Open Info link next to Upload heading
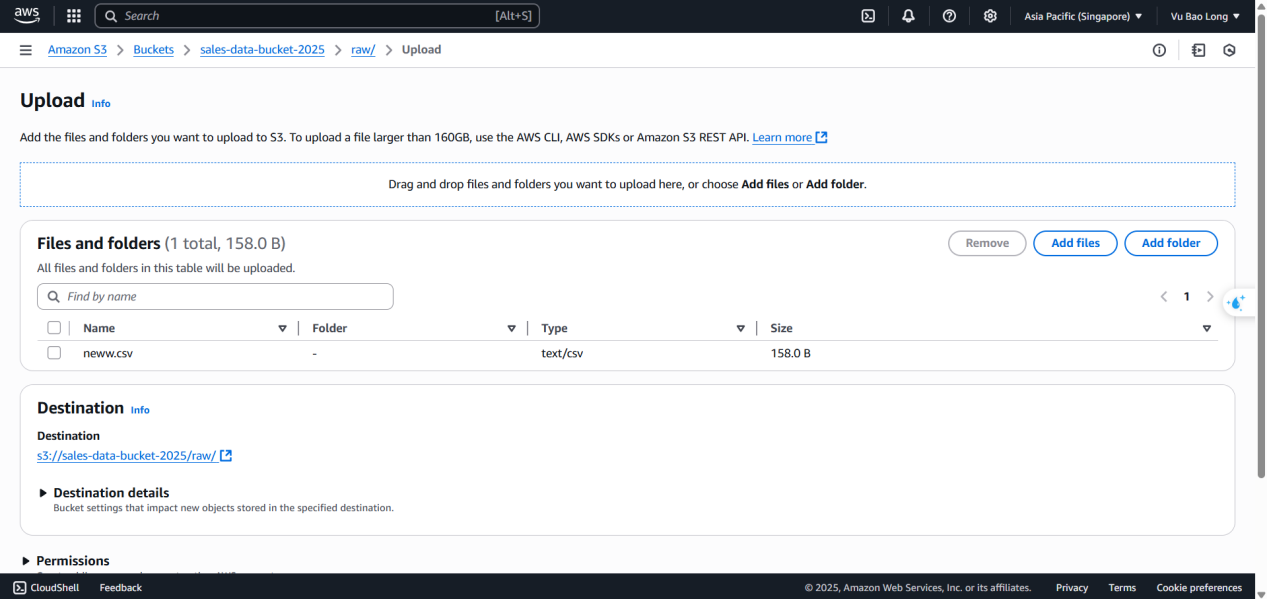Viewport: 1267px width, 599px height. click(101, 104)
